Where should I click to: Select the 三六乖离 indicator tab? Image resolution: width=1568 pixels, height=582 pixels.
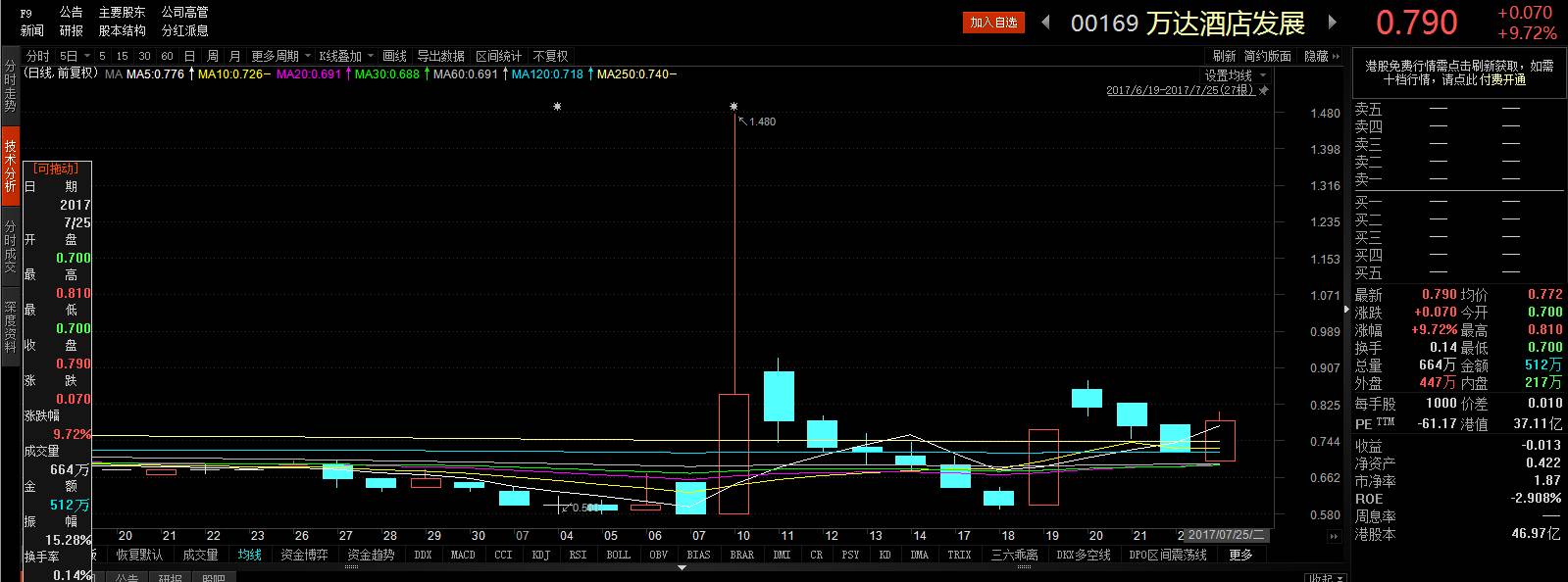(x=1014, y=555)
